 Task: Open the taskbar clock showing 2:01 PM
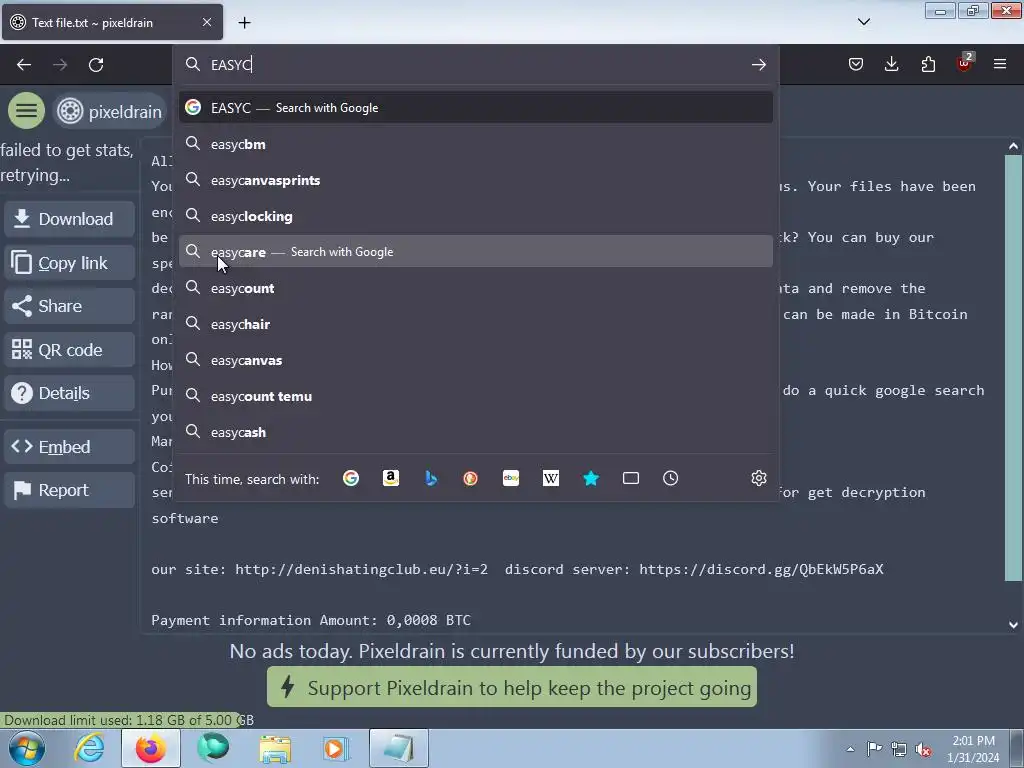973,749
